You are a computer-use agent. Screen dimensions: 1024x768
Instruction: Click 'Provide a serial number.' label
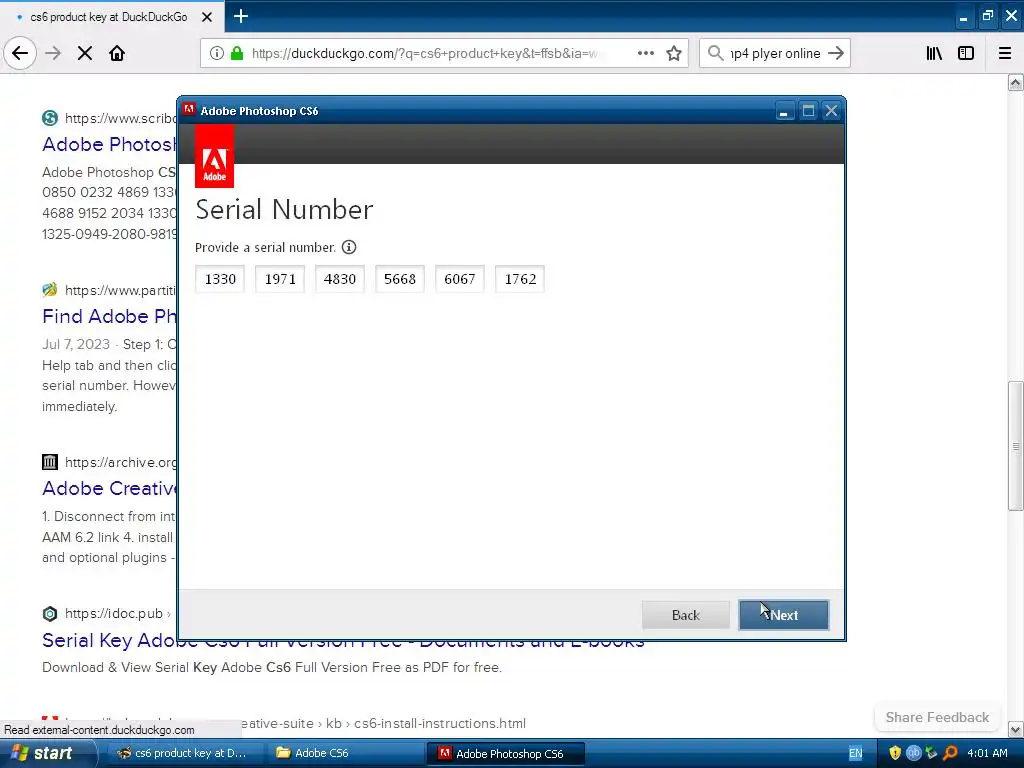(x=265, y=247)
